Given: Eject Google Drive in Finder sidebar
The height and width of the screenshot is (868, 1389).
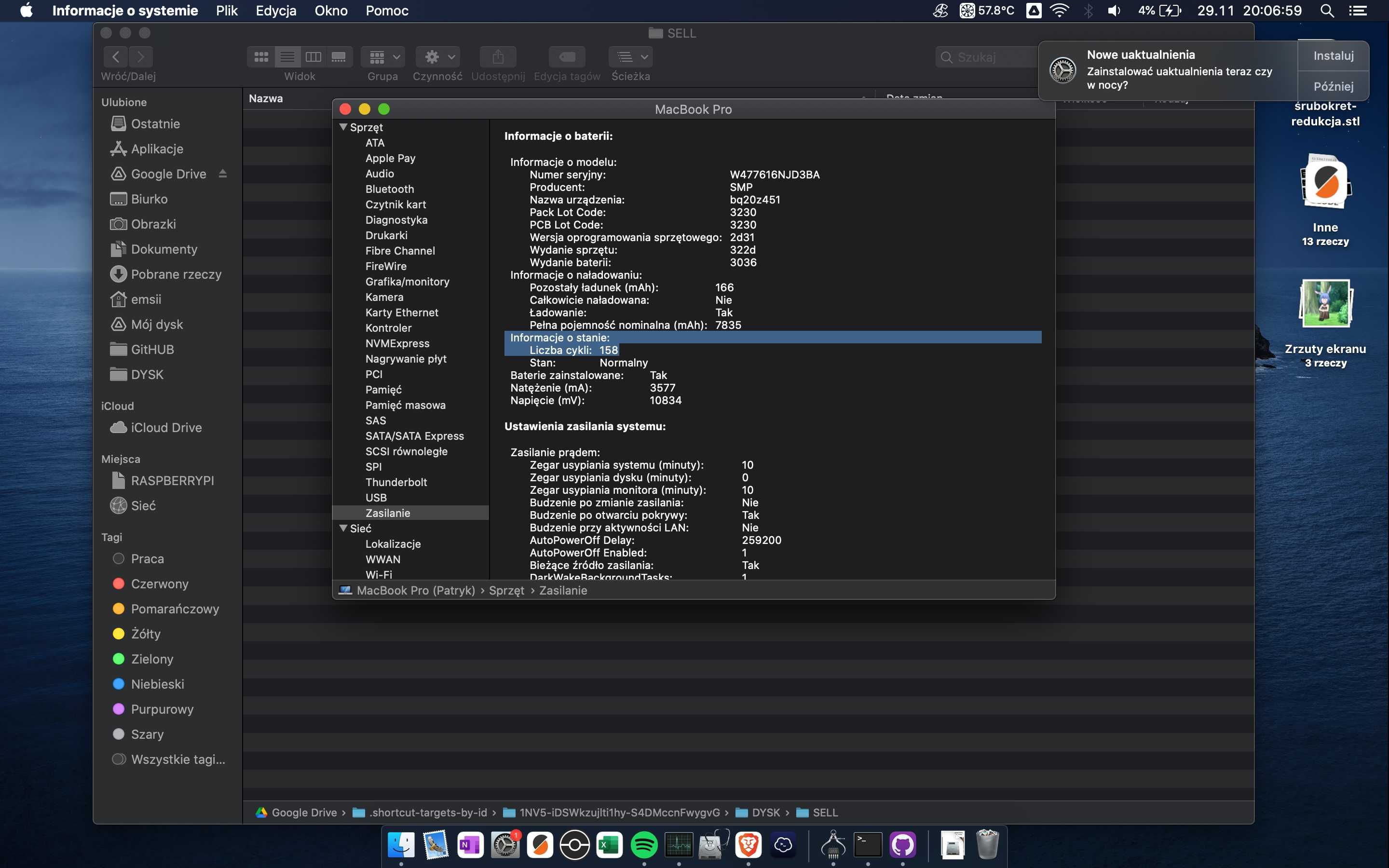Looking at the screenshot, I should pos(223,174).
